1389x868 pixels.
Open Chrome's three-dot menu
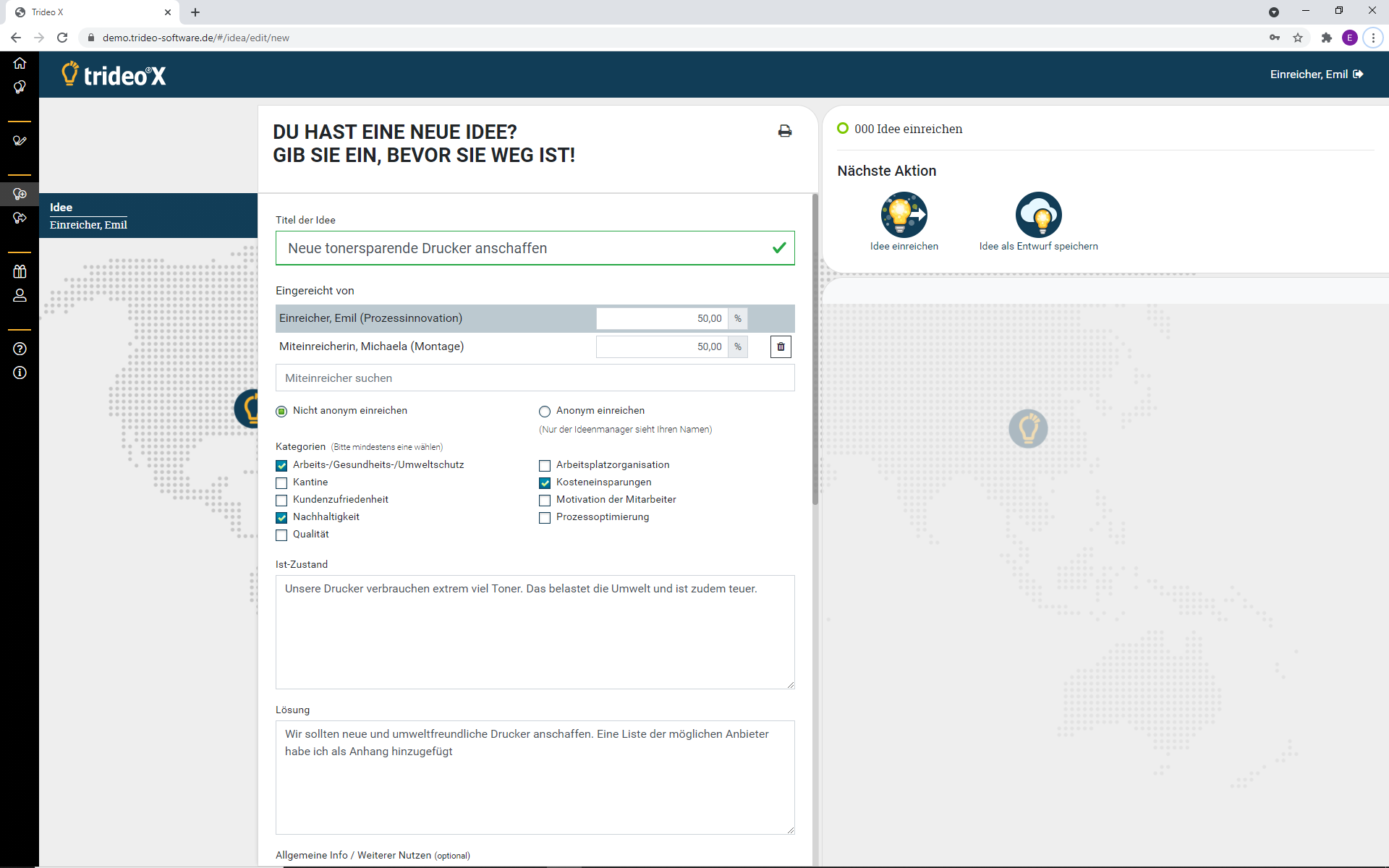pos(1372,38)
